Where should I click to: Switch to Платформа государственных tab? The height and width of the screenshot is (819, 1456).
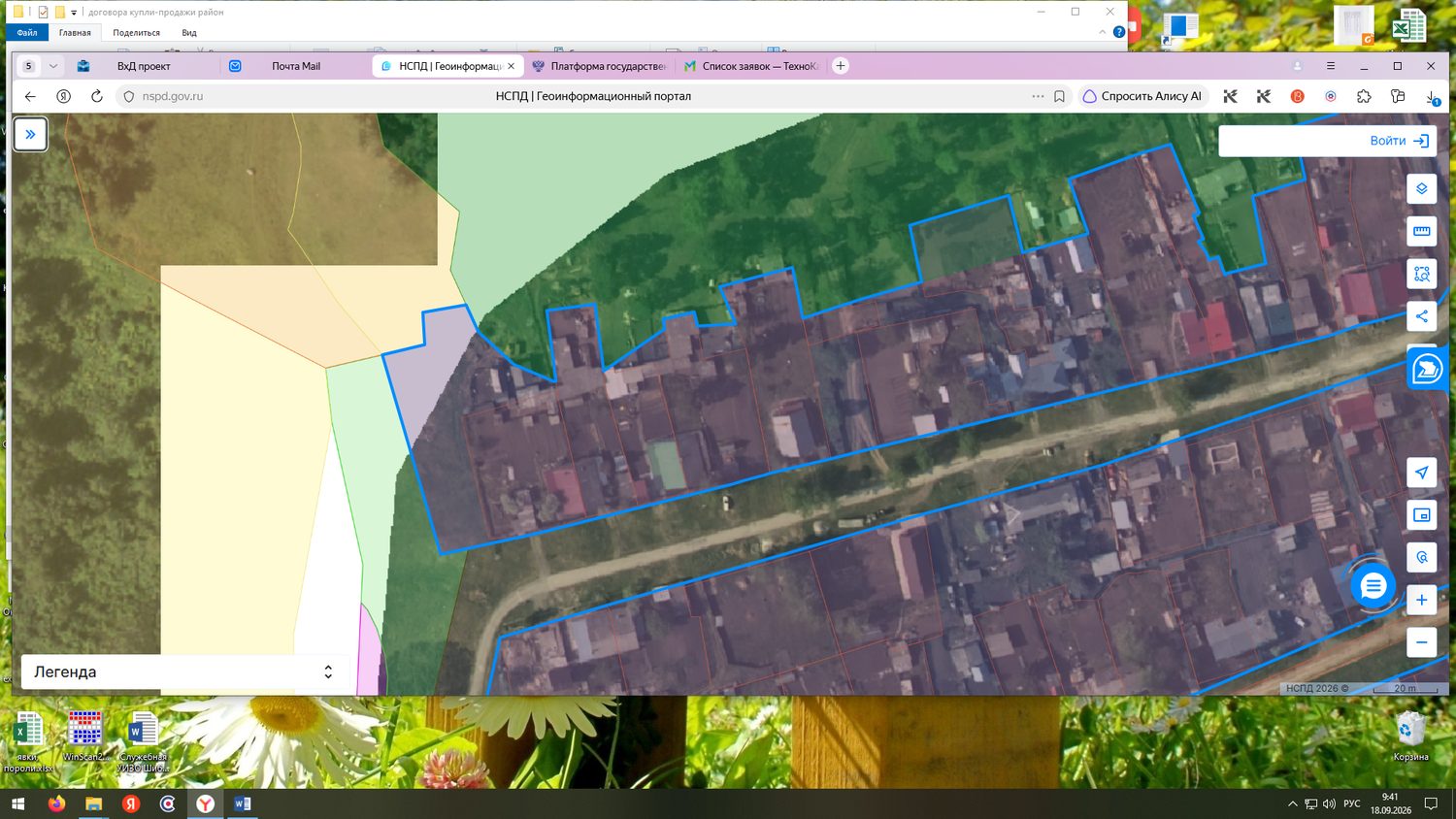599,66
